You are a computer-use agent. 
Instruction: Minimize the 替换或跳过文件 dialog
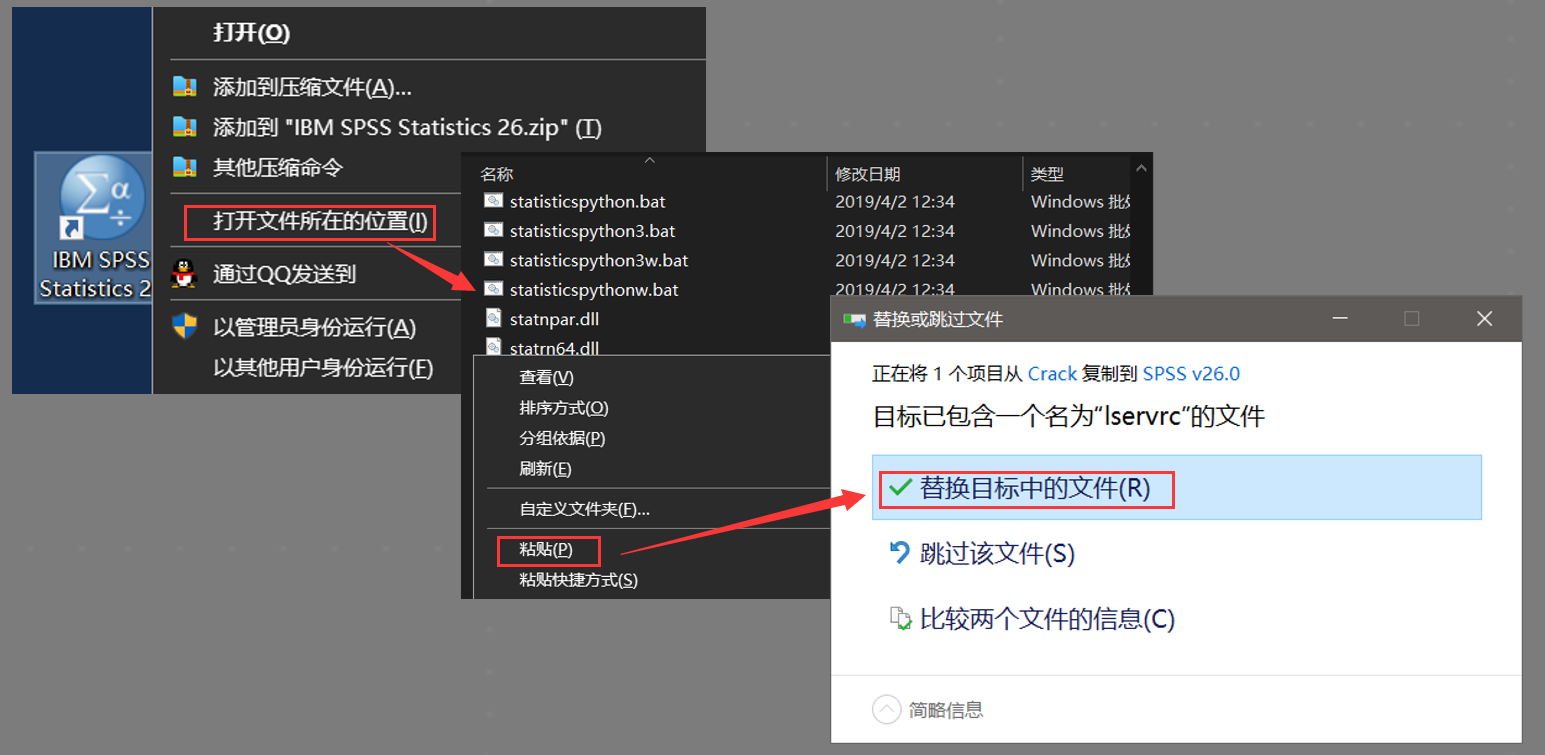[1339, 319]
